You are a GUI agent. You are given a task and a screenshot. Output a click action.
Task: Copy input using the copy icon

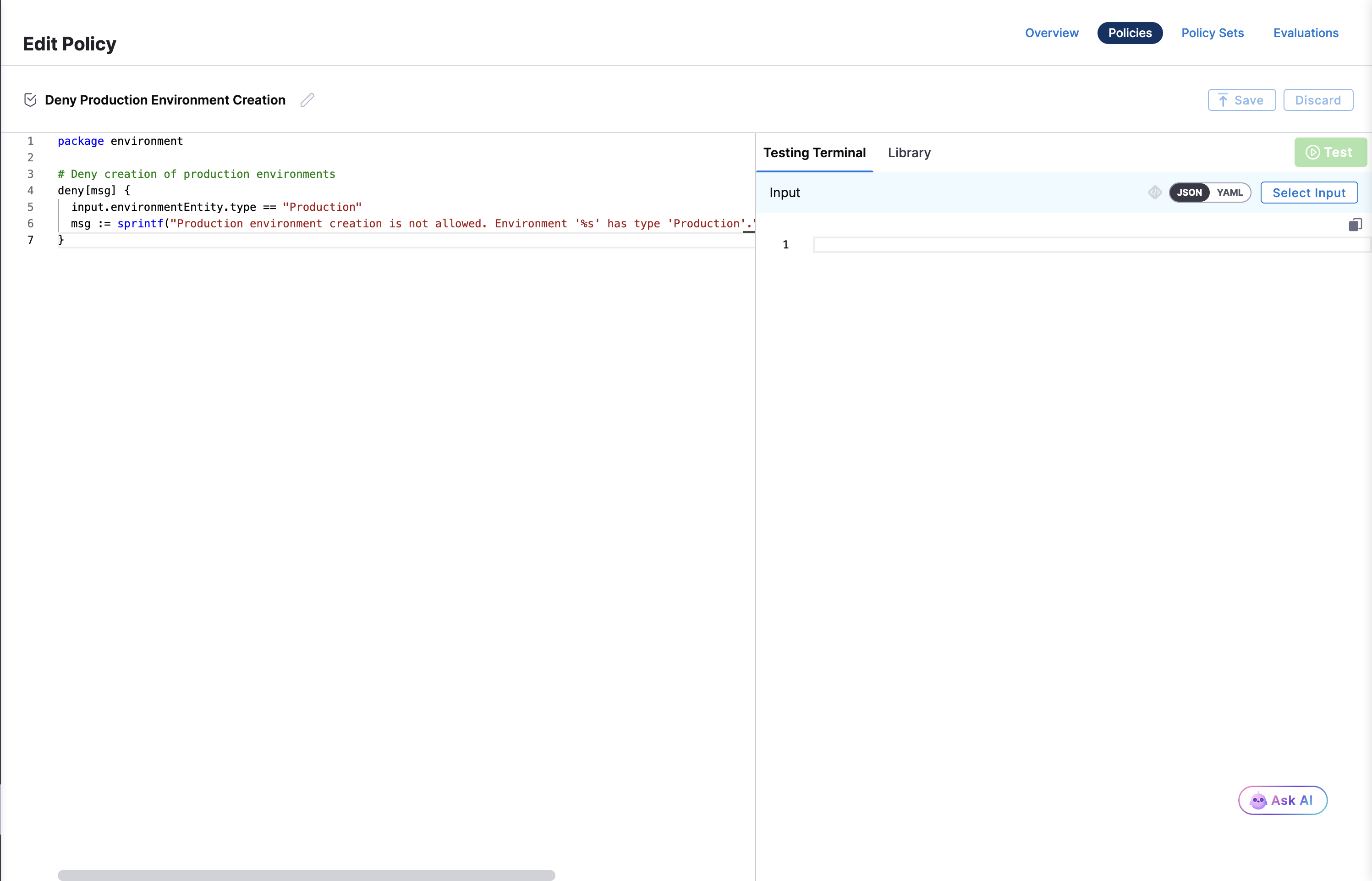(1355, 225)
